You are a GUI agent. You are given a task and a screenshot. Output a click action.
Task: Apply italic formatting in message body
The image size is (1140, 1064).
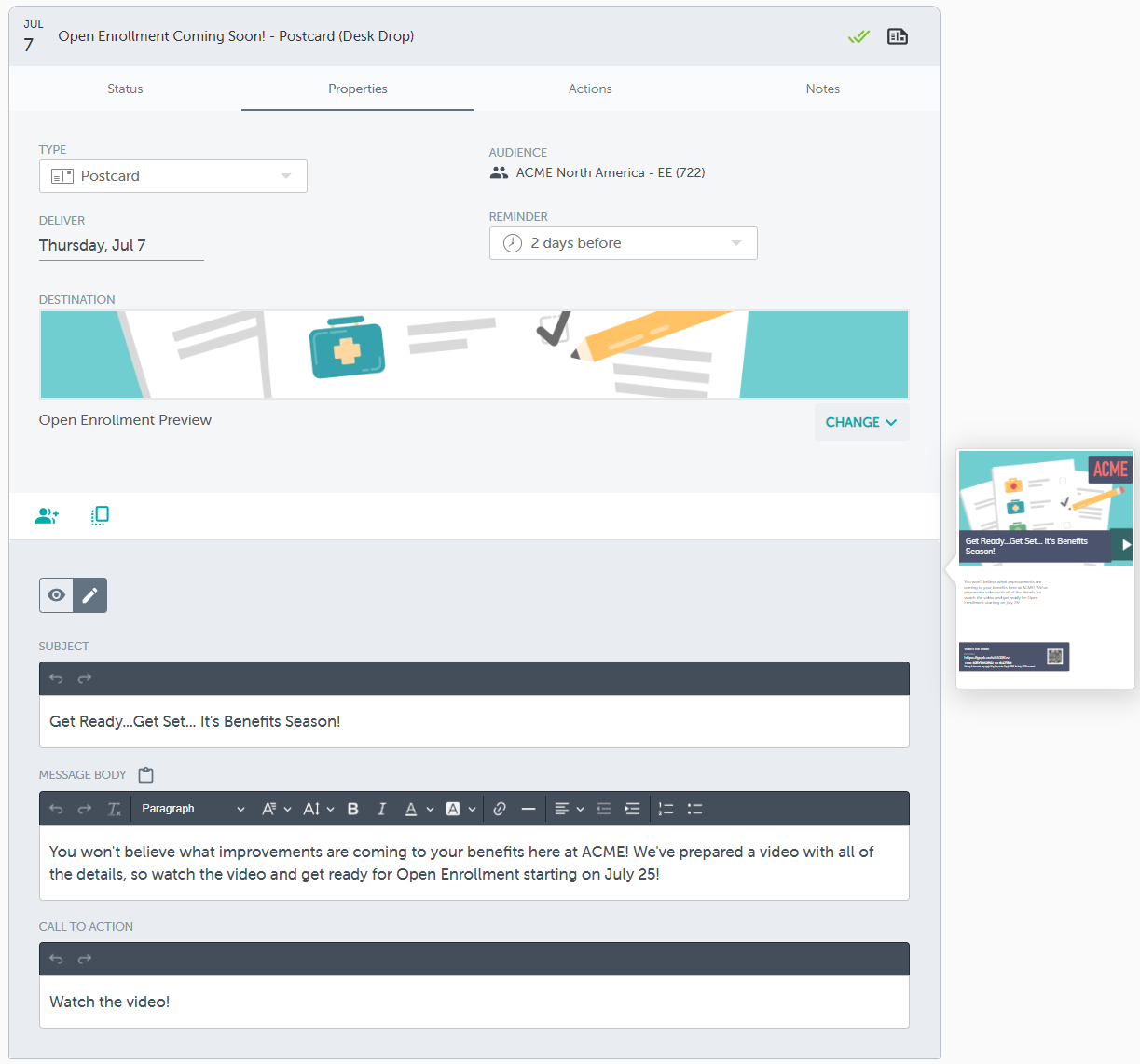pos(381,809)
